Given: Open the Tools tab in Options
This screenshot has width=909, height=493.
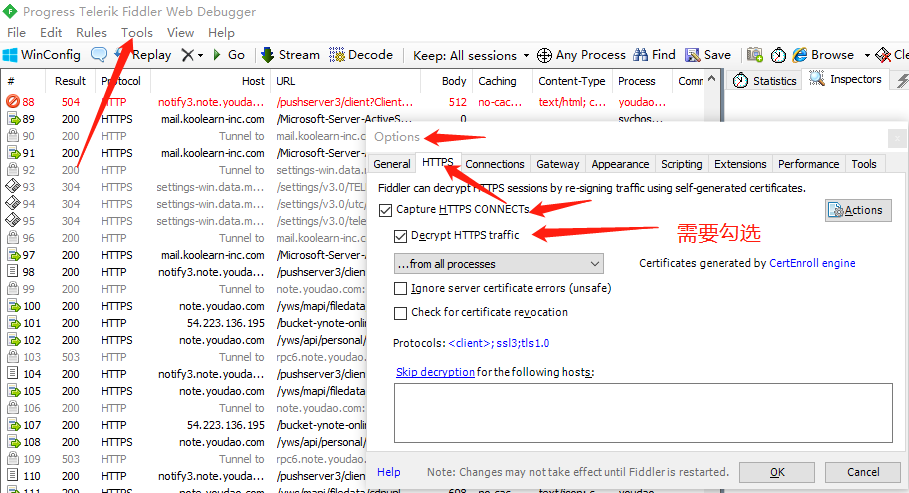Looking at the screenshot, I should (864, 164).
